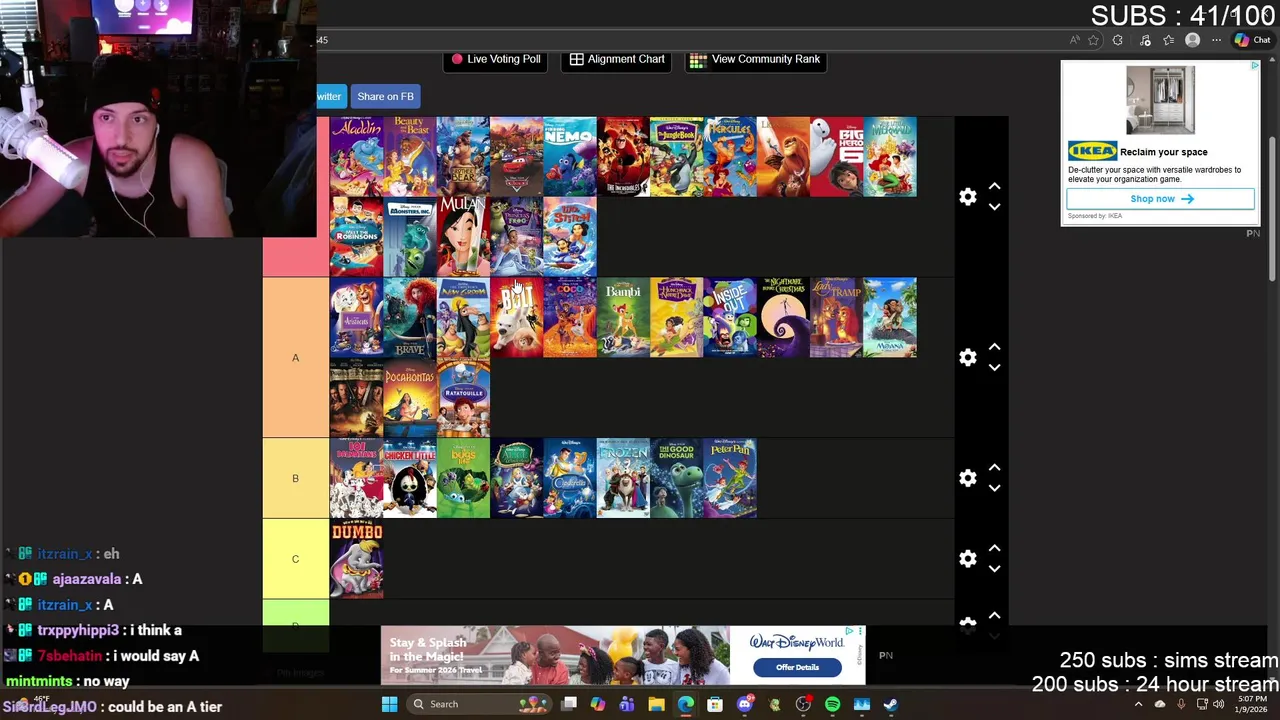Move the C tier row up
This screenshot has width=1280, height=720.
point(994,549)
